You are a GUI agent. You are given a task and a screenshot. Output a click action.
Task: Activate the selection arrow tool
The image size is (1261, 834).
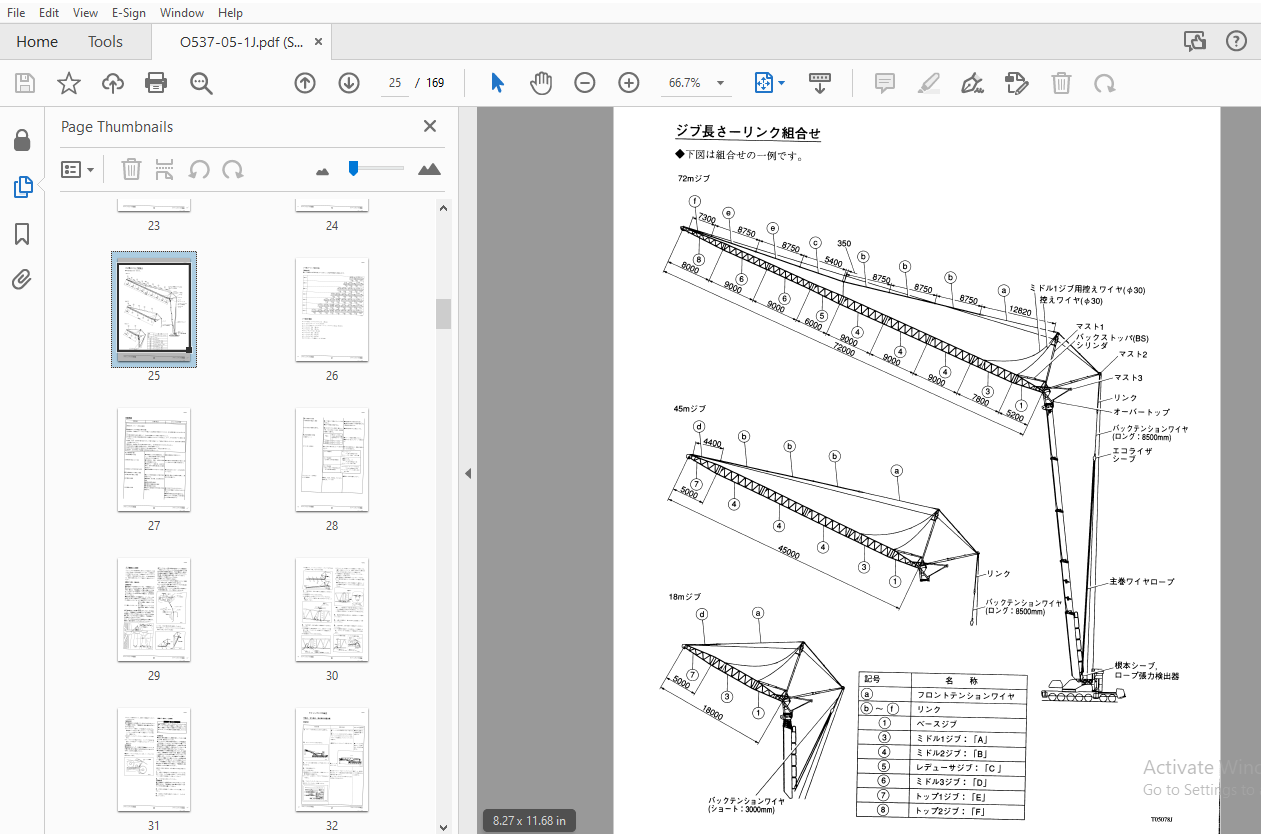tap(497, 83)
